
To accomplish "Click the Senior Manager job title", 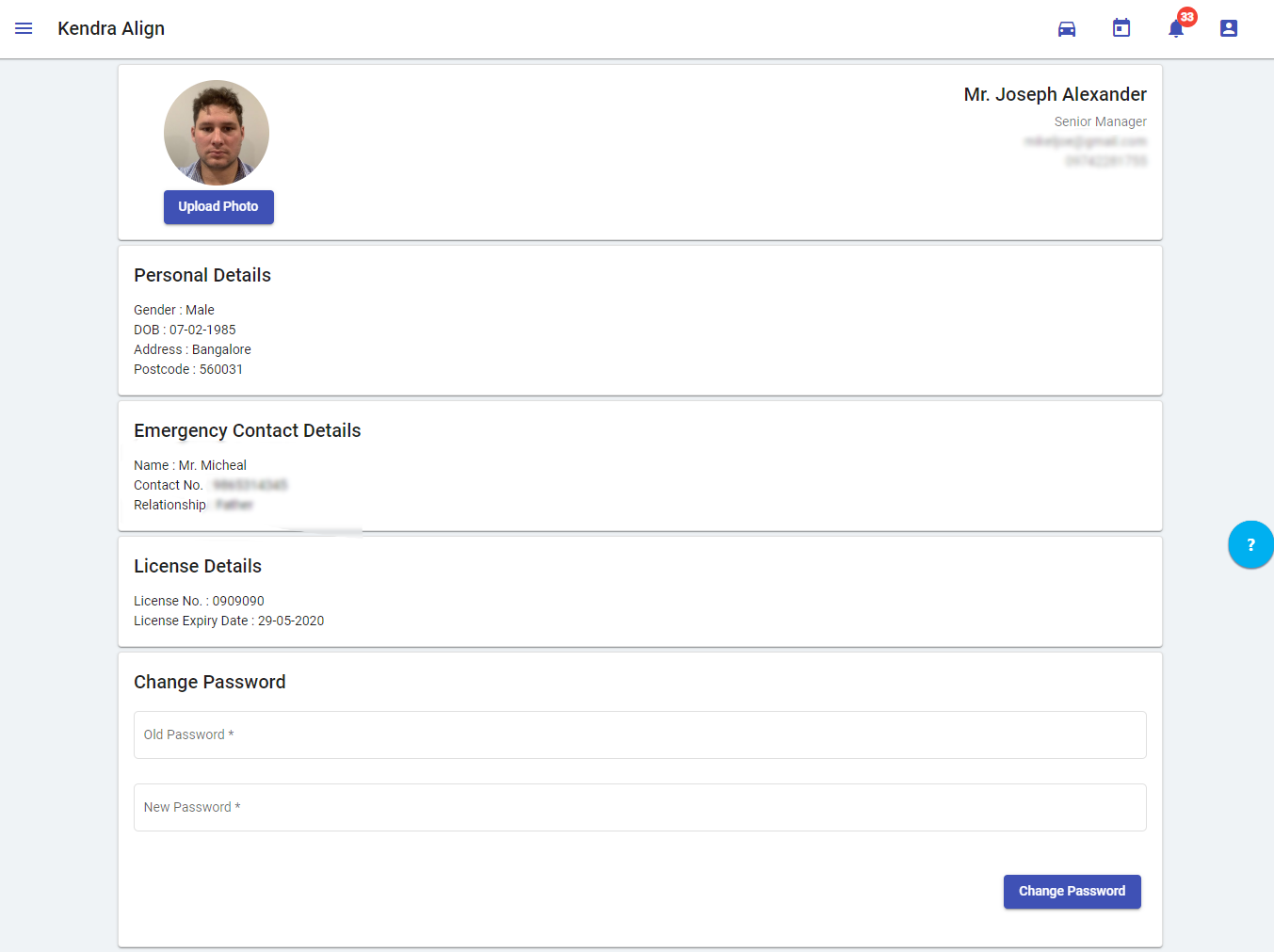I will click(1100, 121).
